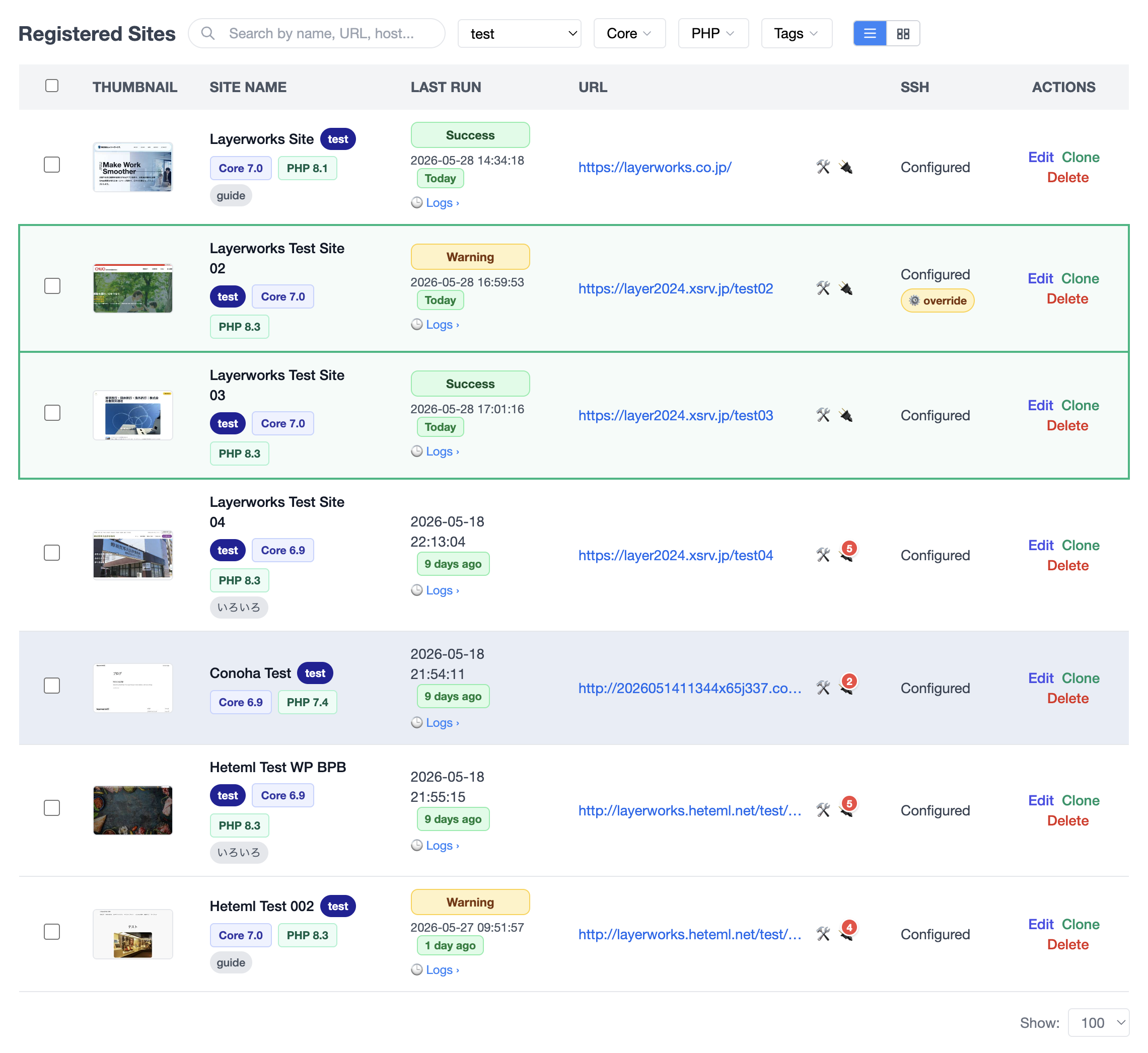
Task: Click the Warning status on Heteml Test 002
Action: (x=470, y=902)
